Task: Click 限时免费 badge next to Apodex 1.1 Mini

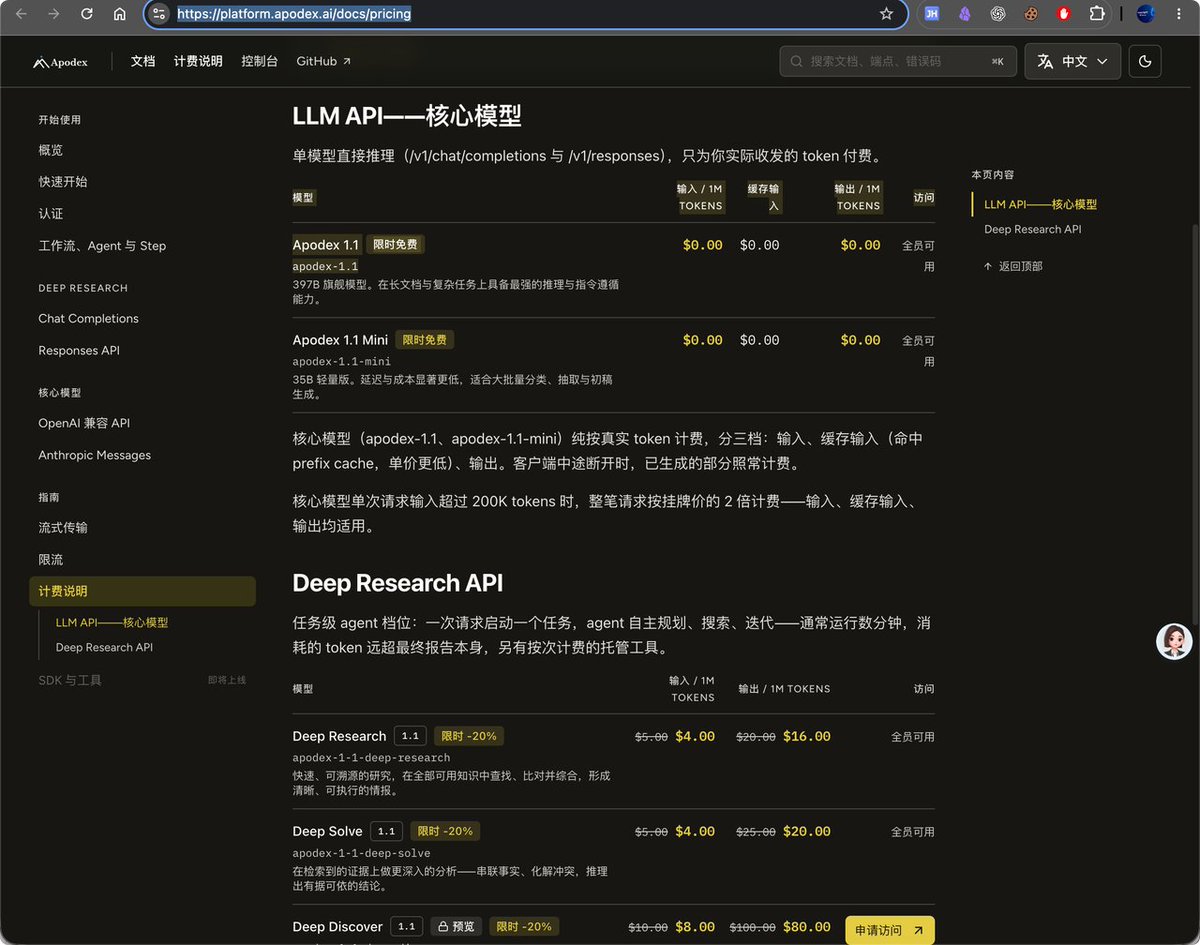Action: 424,340
